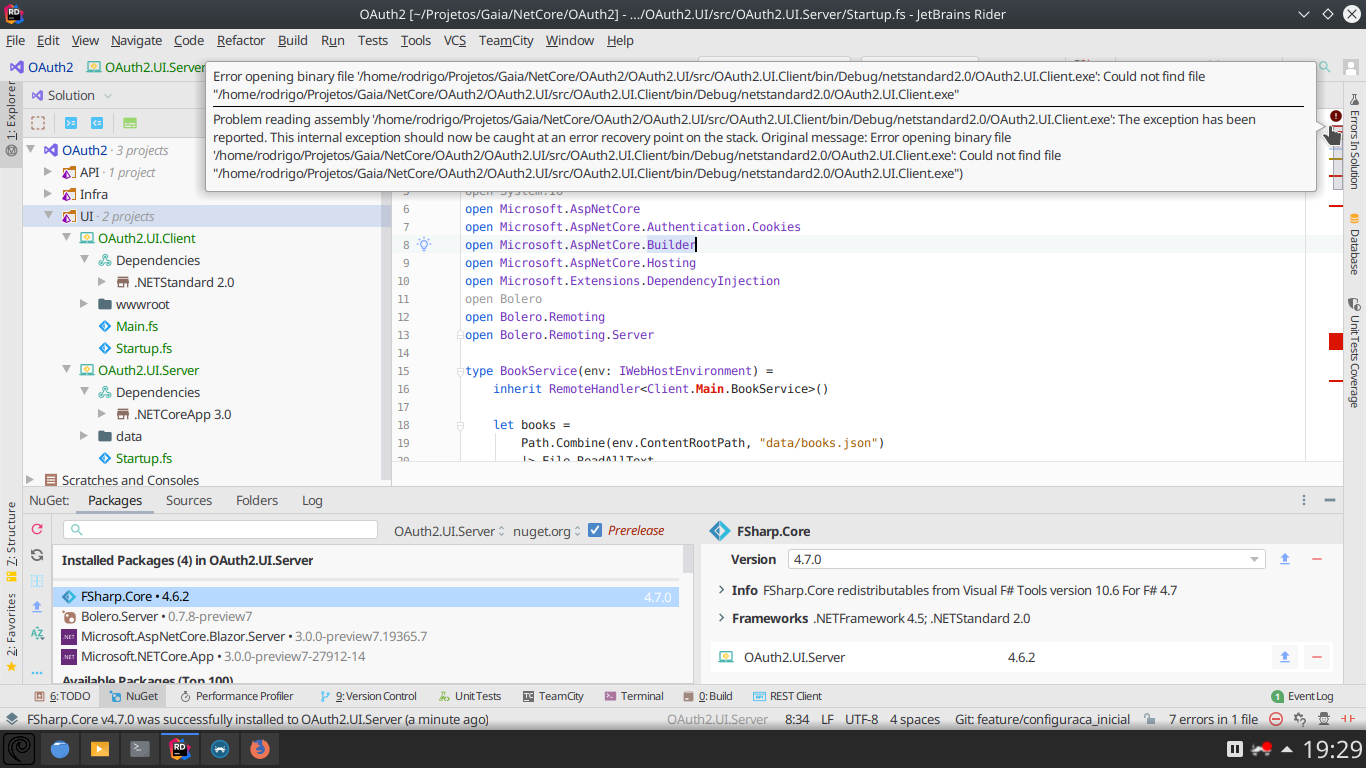Viewport: 1366px width, 768px height.
Task: Click the NuGet package search field
Action: [x=220, y=530]
